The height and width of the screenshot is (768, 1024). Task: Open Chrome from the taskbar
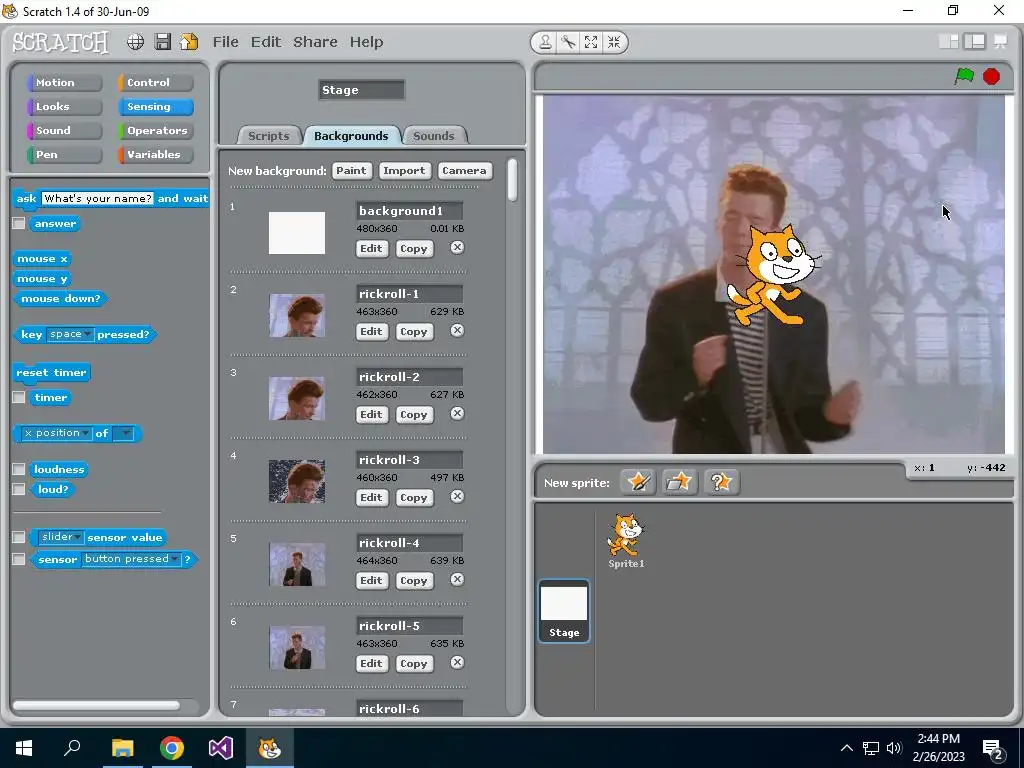172,748
